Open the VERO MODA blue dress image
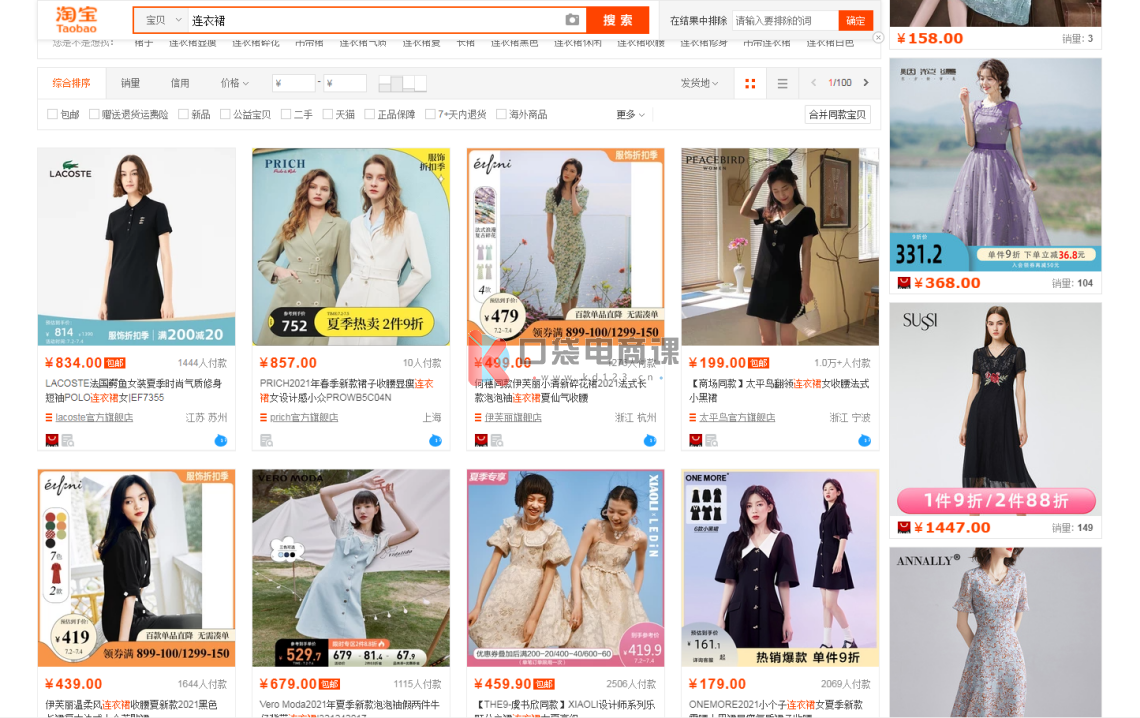Screen dimensions: 1140x718 click(351, 568)
